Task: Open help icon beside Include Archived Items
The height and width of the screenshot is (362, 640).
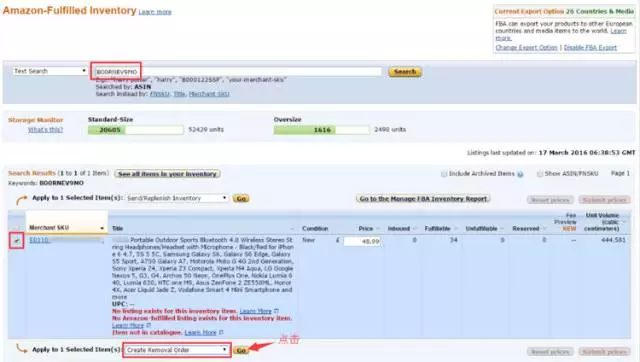Action: coord(520,174)
